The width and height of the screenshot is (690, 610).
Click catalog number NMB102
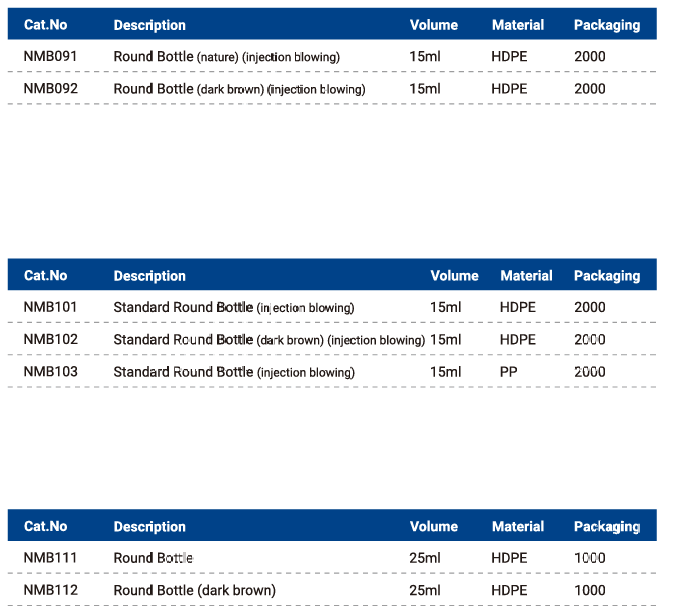(x=51, y=339)
